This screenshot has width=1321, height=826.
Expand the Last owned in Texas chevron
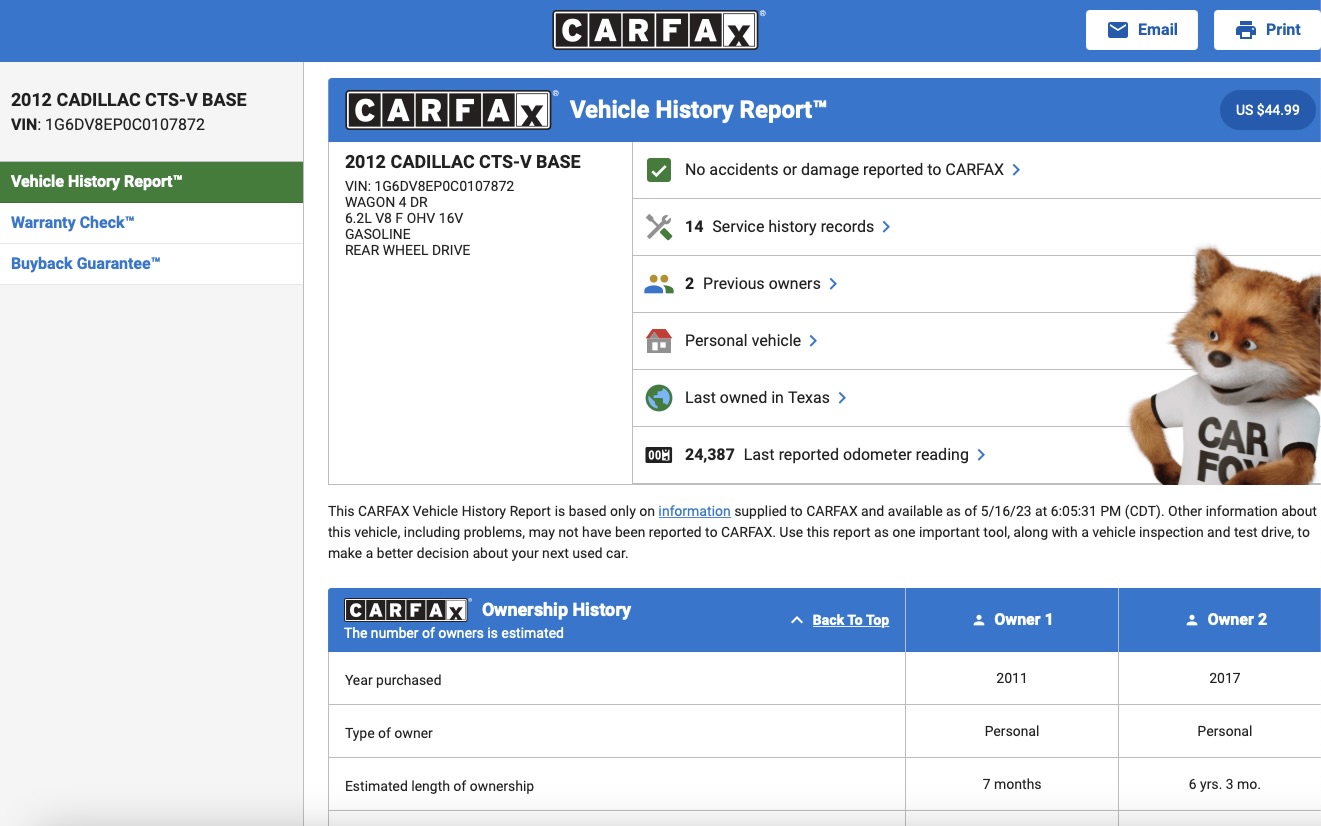pos(842,398)
